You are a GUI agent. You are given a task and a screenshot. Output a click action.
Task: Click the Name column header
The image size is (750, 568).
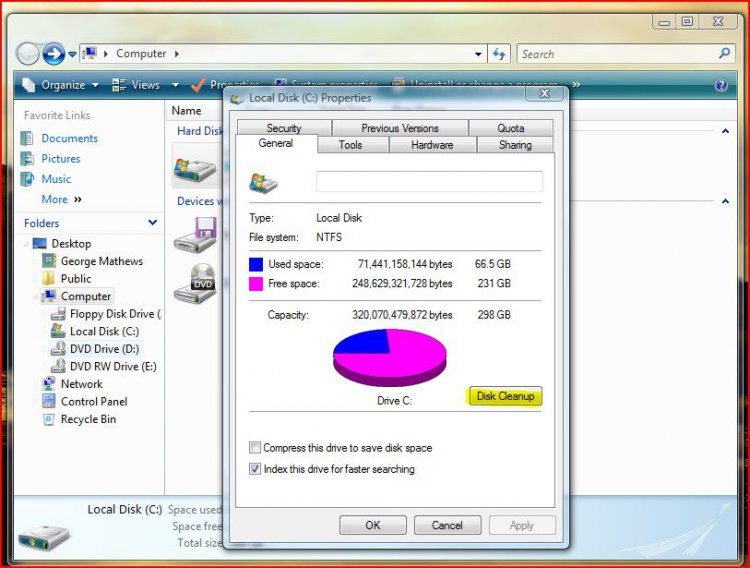(187, 111)
